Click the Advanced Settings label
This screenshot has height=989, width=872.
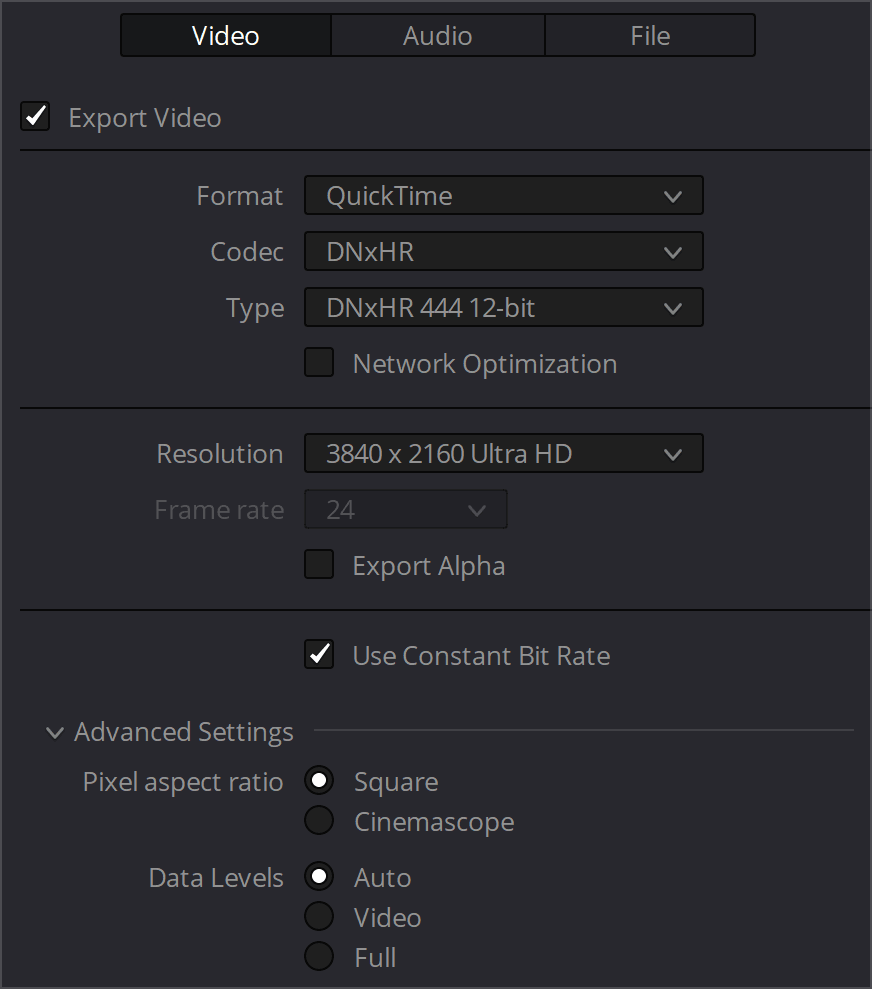click(183, 732)
